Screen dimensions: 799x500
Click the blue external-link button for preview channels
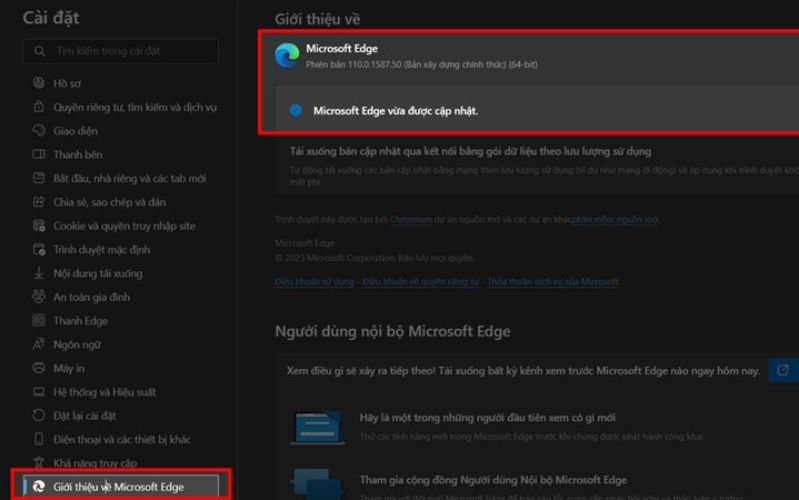pos(783,370)
